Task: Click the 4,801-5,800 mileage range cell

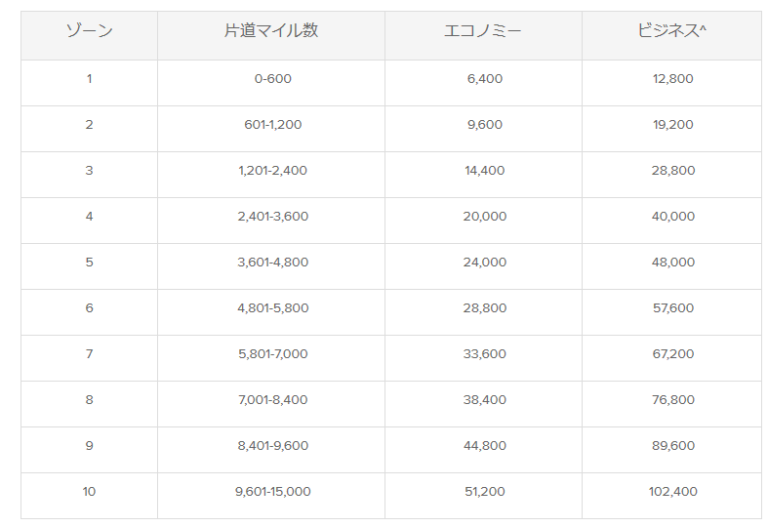Action: 272,308
